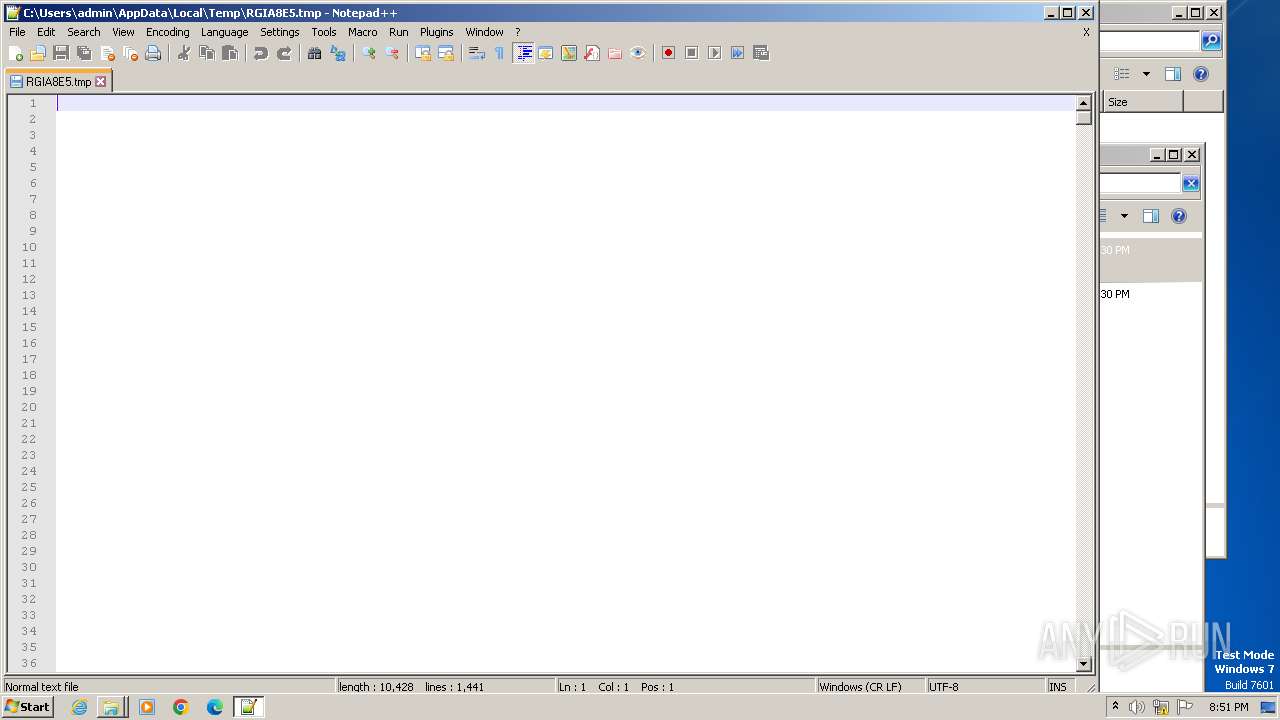This screenshot has height=720, width=1280.
Task: Click the Close All toolbar icon
Action: point(130,53)
